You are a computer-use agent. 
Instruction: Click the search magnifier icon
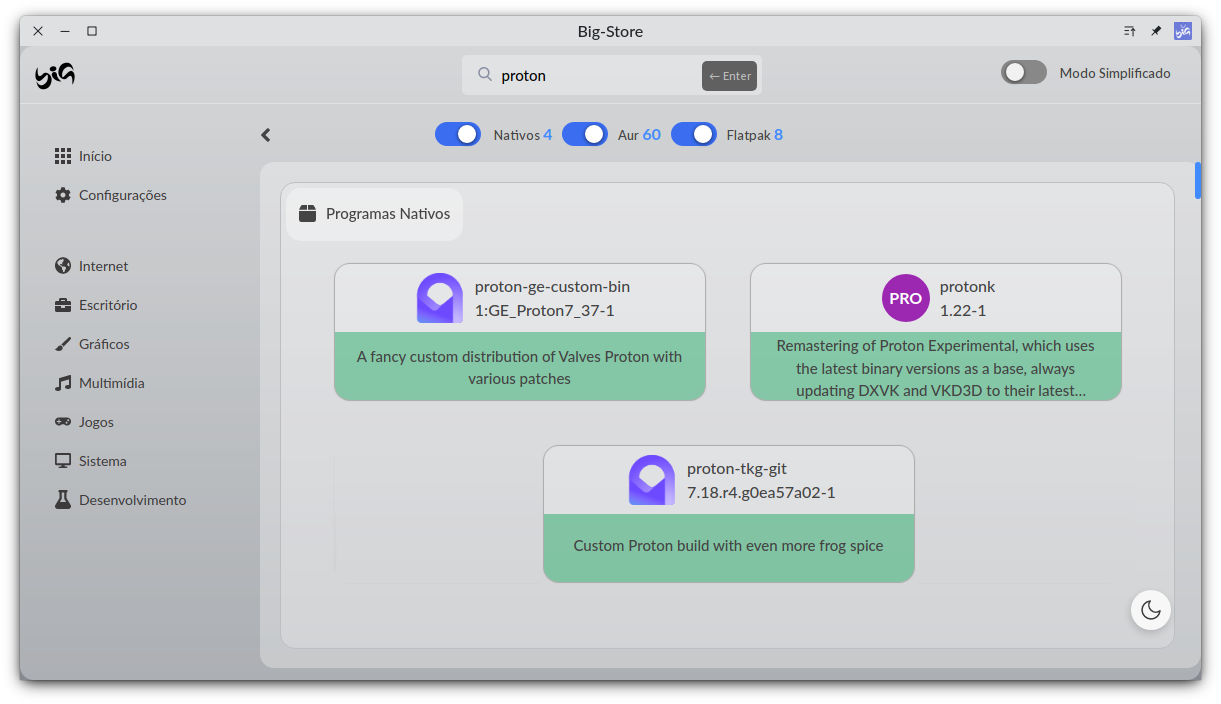click(x=484, y=75)
